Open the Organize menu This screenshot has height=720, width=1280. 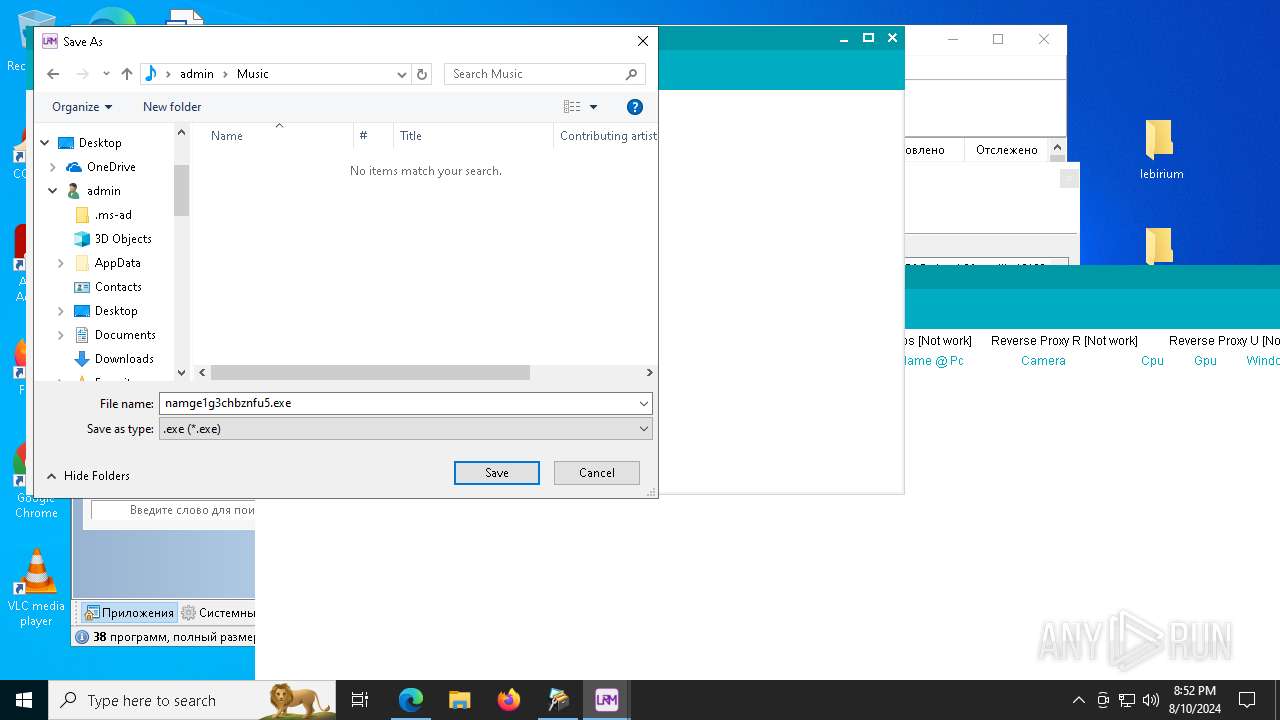82,107
